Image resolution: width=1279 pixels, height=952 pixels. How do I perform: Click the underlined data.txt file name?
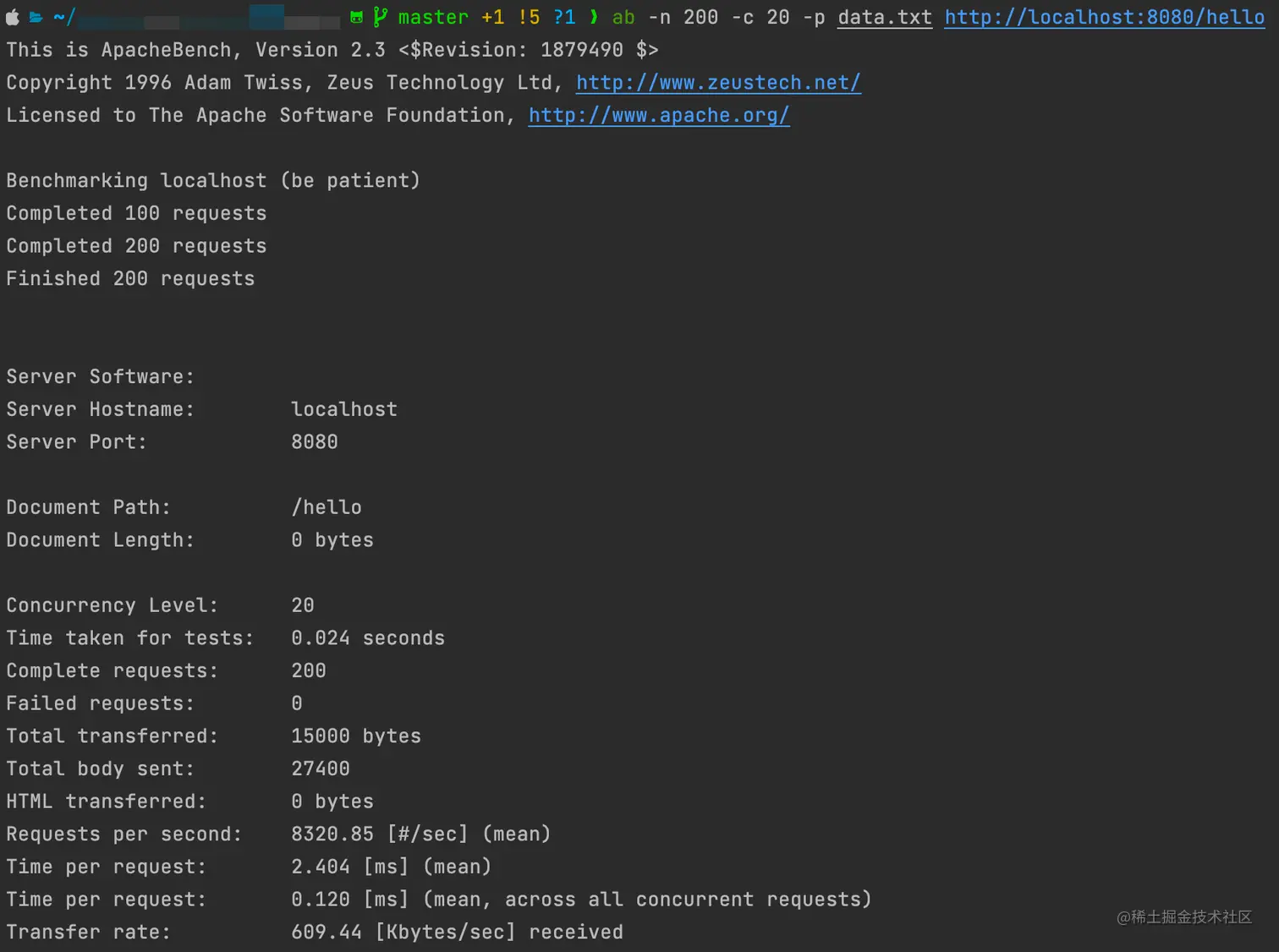click(885, 18)
